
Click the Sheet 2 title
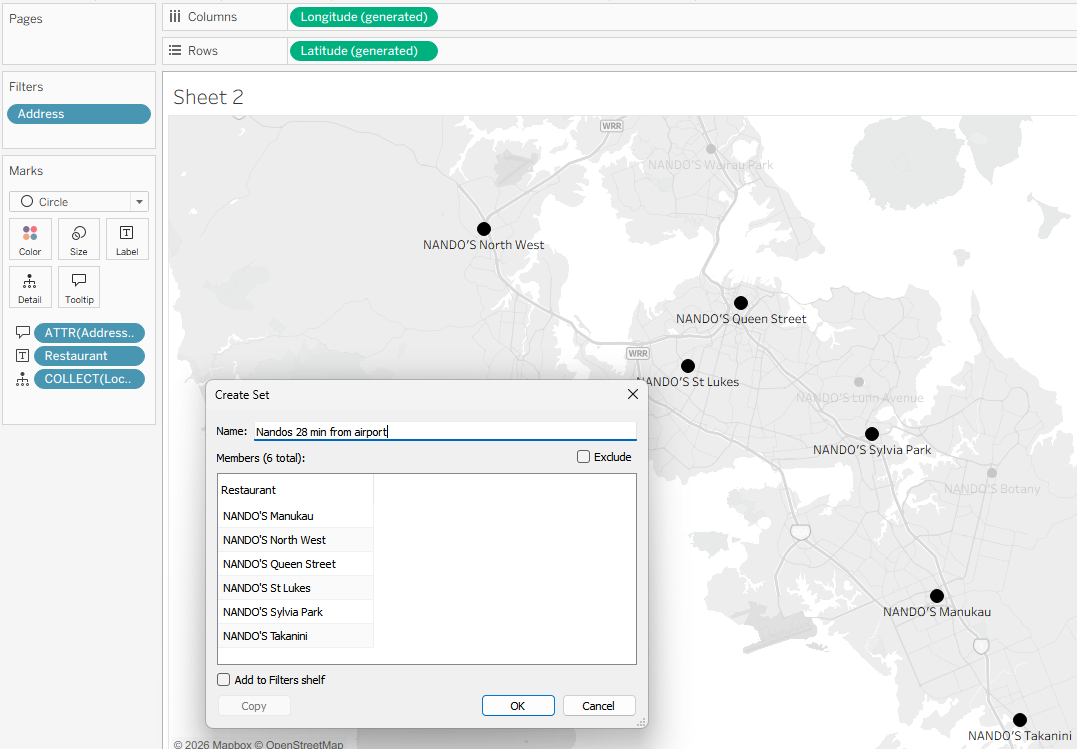[208, 97]
